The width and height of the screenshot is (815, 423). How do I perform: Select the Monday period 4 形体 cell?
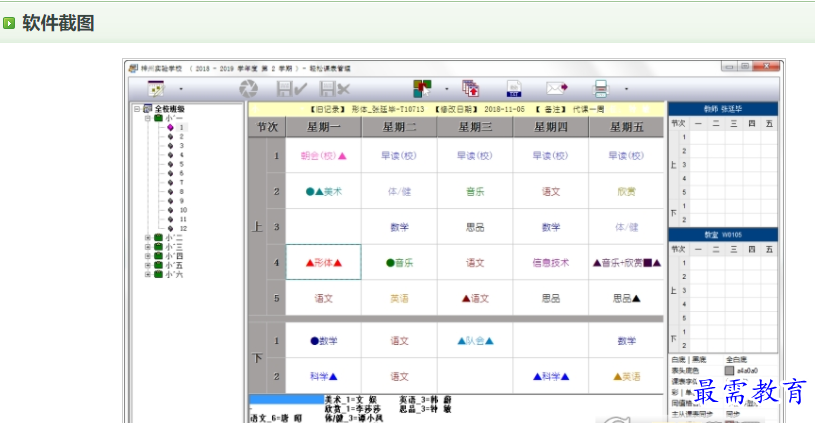coord(324,263)
